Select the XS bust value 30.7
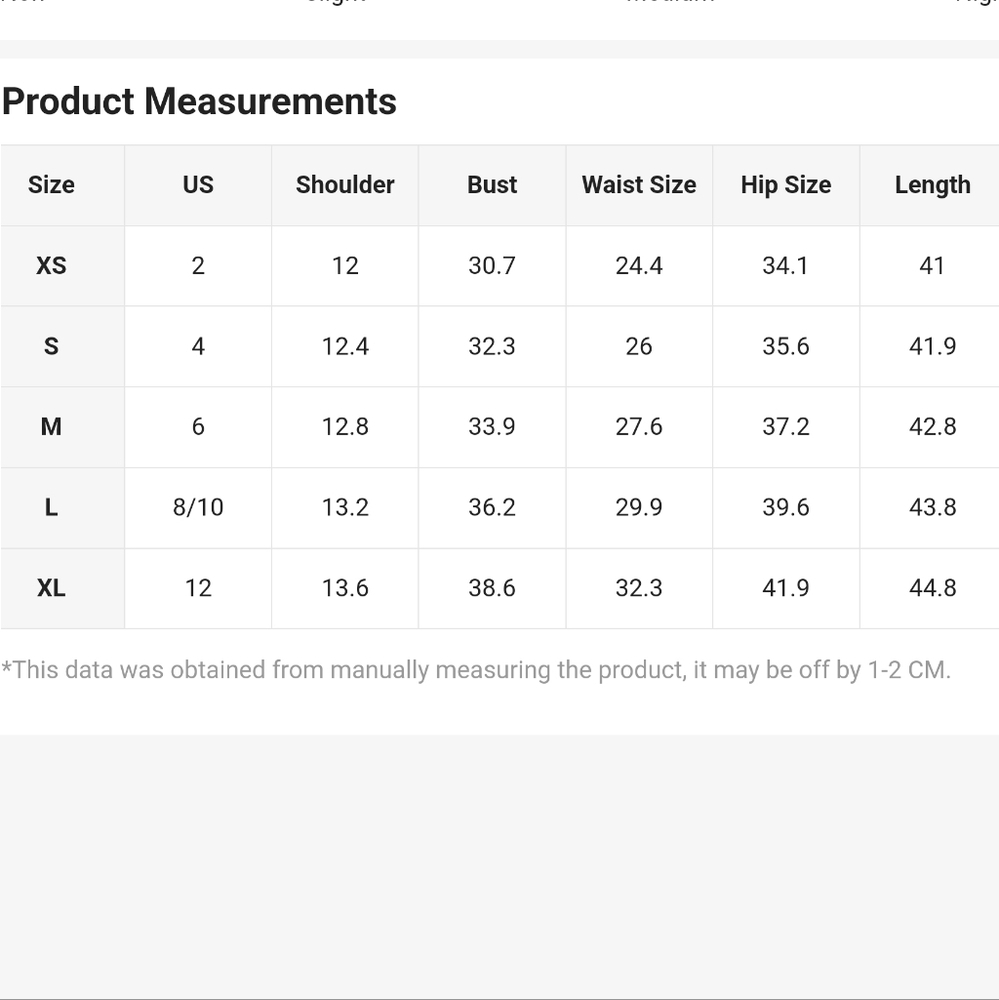 coord(492,266)
